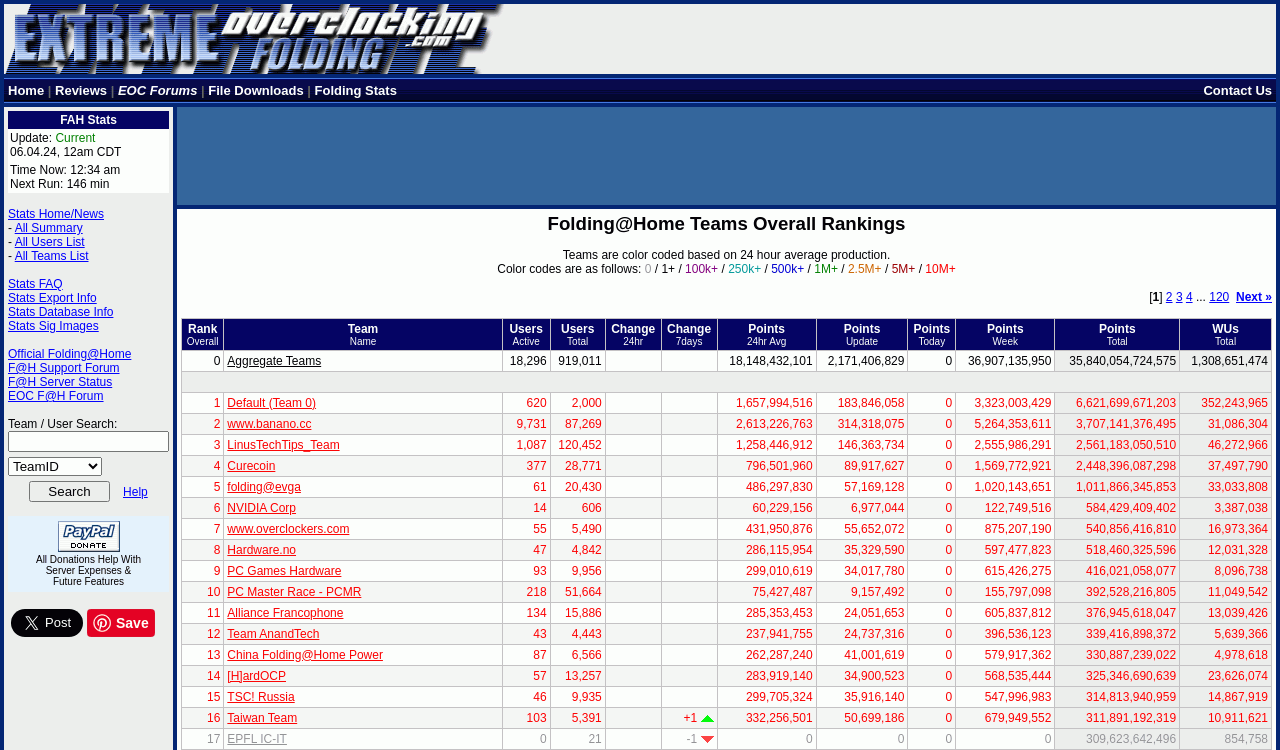Image resolution: width=1280 pixels, height=750 pixels.
Task: Click the X Post share button
Action: [x=47, y=623]
